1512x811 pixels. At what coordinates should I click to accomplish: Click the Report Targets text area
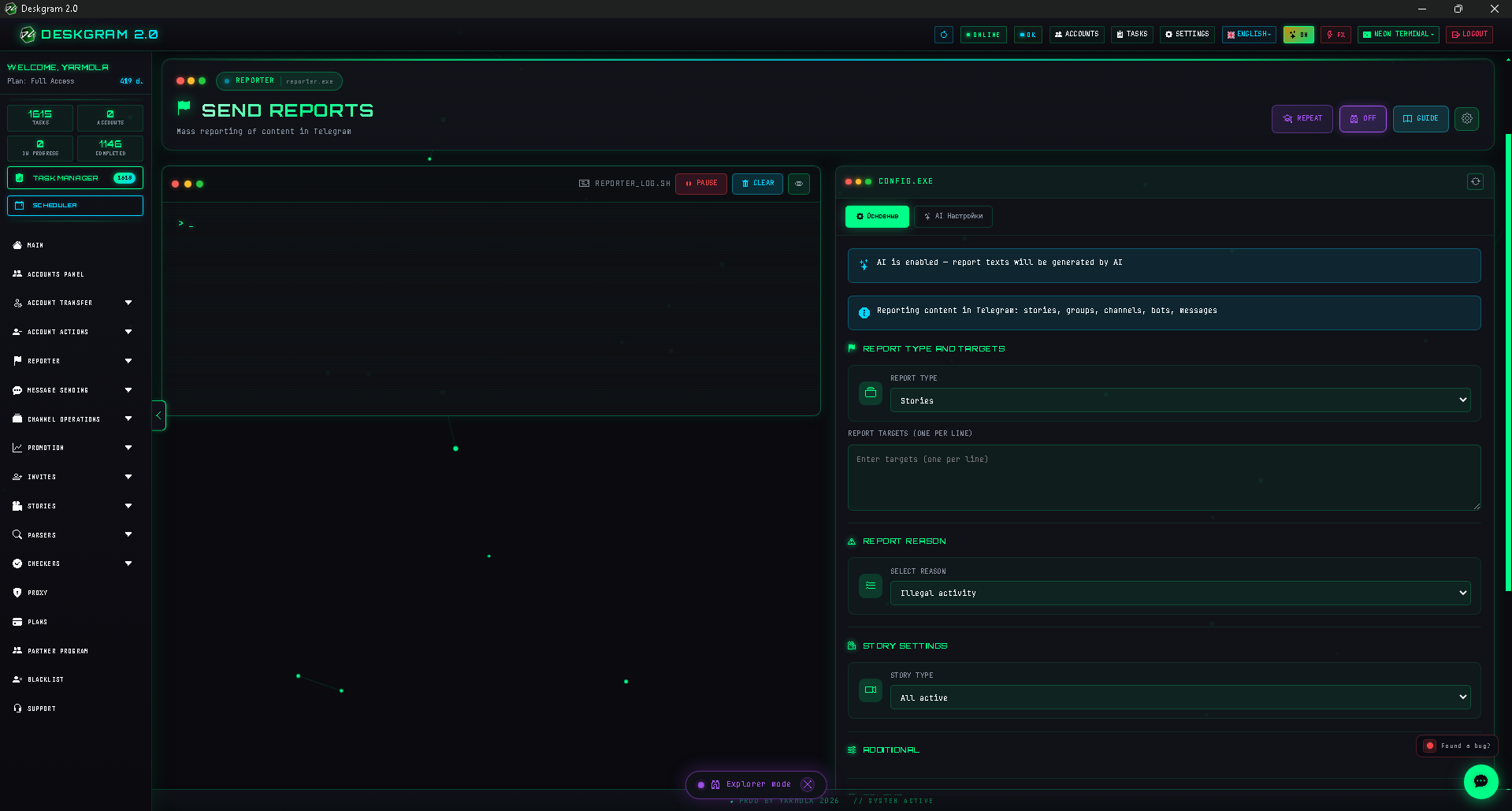(1164, 478)
